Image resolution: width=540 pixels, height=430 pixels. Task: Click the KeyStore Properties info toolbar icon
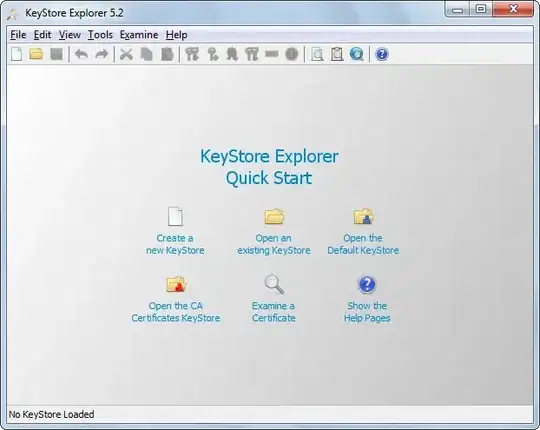click(292, 54)
